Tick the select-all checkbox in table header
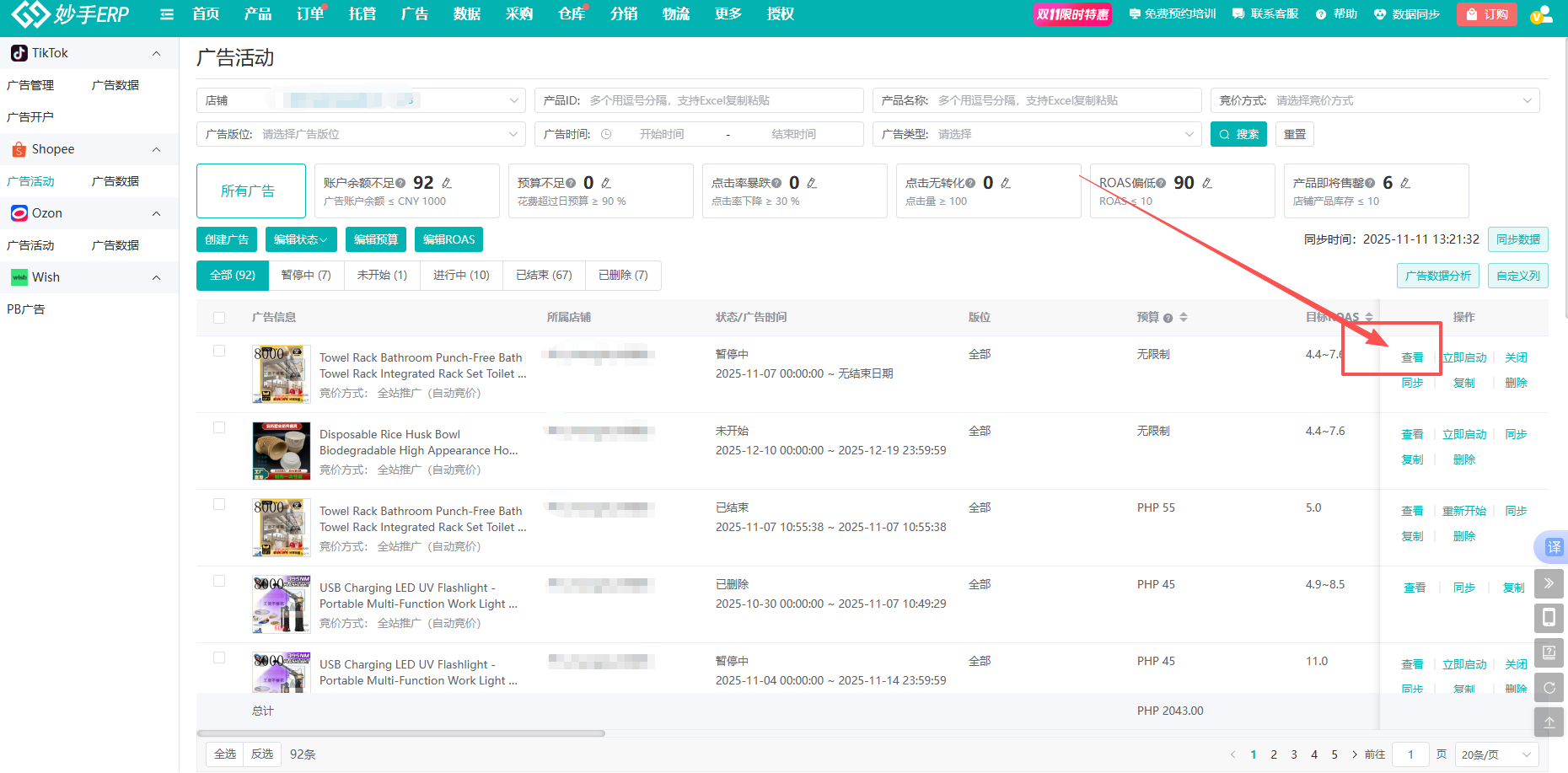 click(x=219, y=318)
